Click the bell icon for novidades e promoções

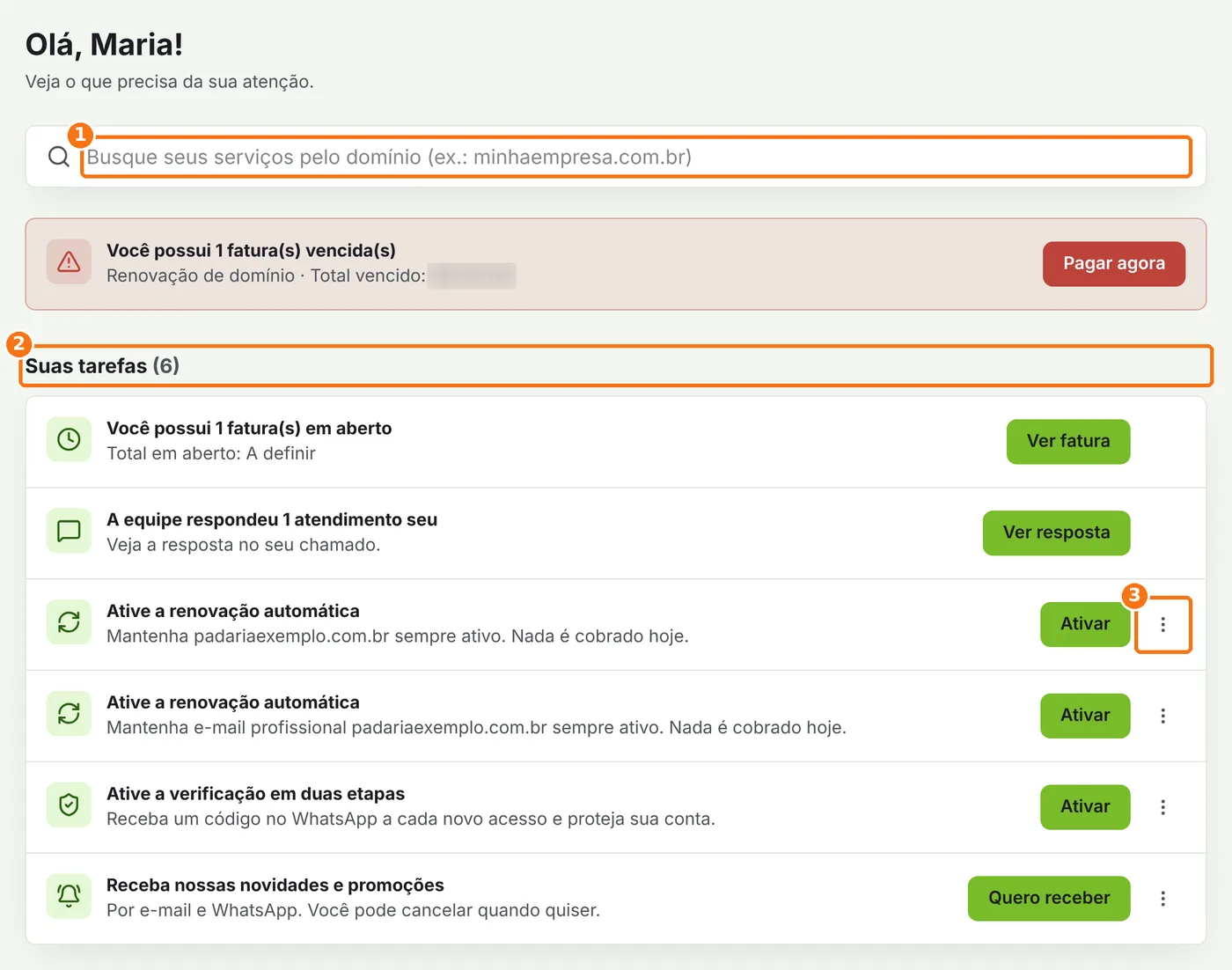click(69, 896)
